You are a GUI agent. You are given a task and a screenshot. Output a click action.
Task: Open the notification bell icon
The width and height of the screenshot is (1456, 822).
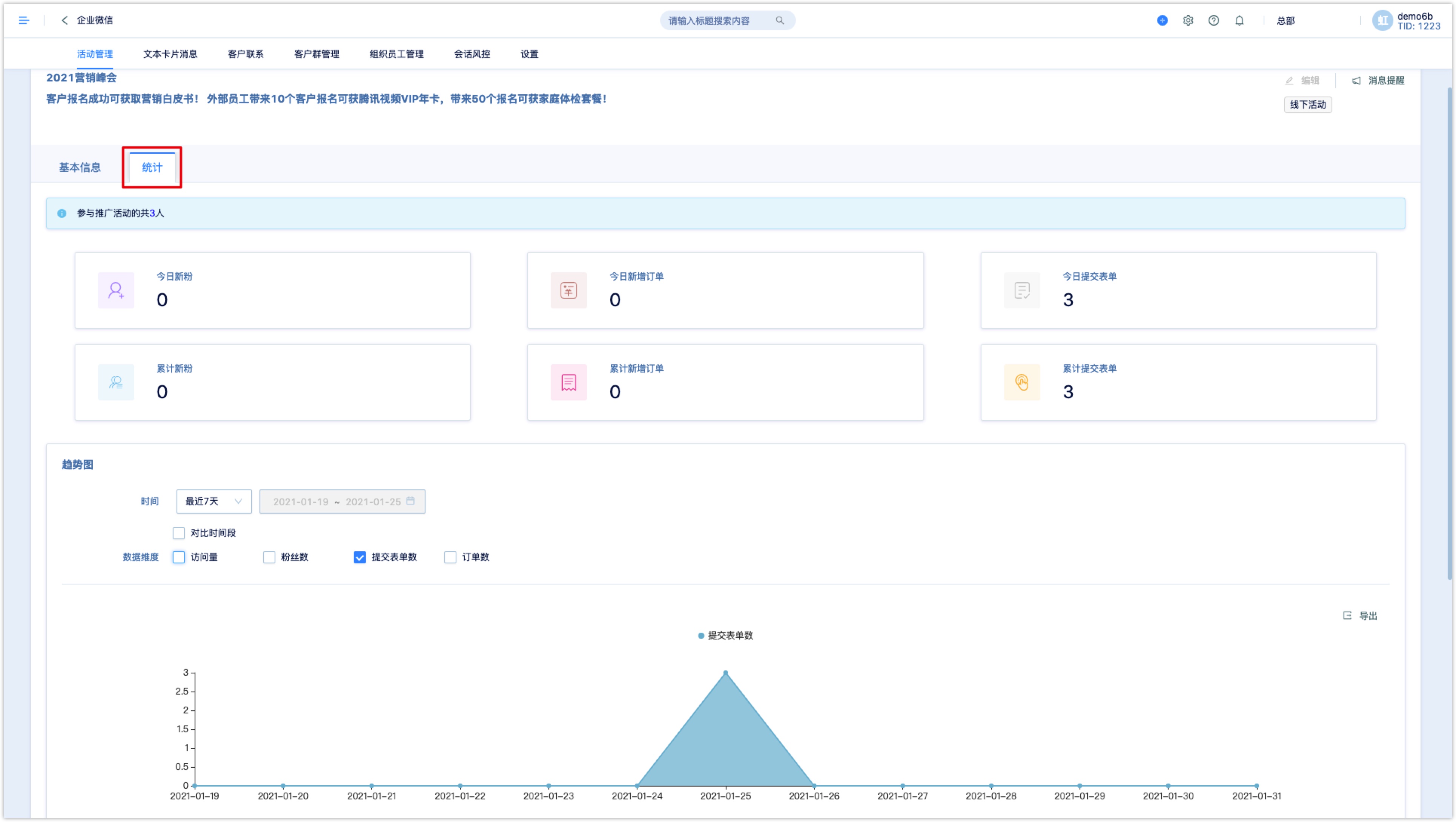1239,20
